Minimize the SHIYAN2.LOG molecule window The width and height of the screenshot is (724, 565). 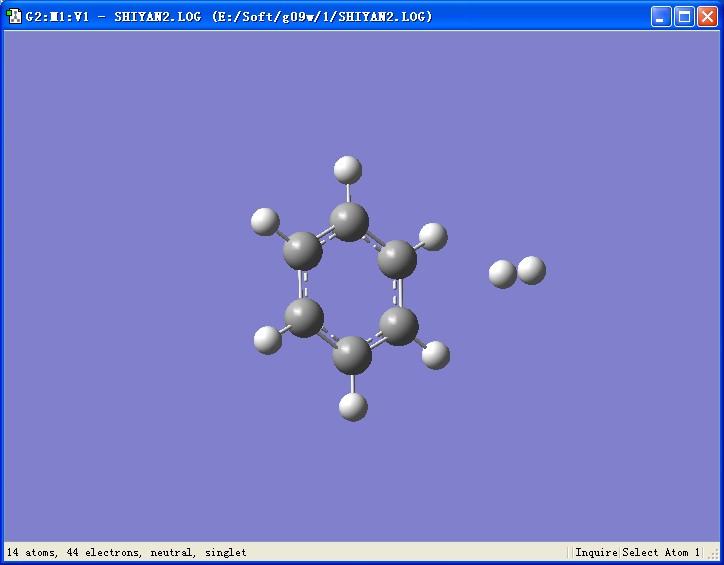(661, 17)
